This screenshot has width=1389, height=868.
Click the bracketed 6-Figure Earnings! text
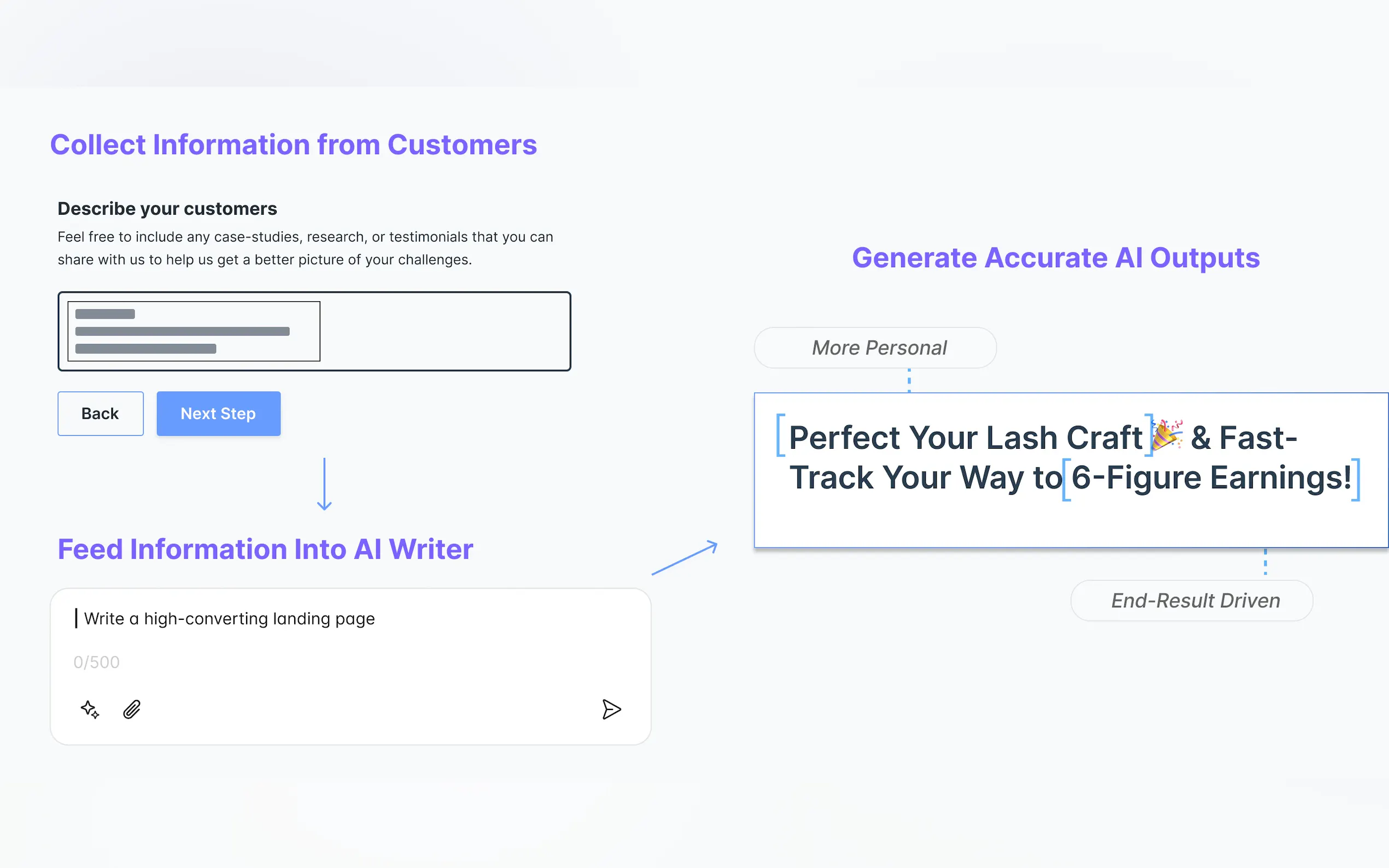1211,478
